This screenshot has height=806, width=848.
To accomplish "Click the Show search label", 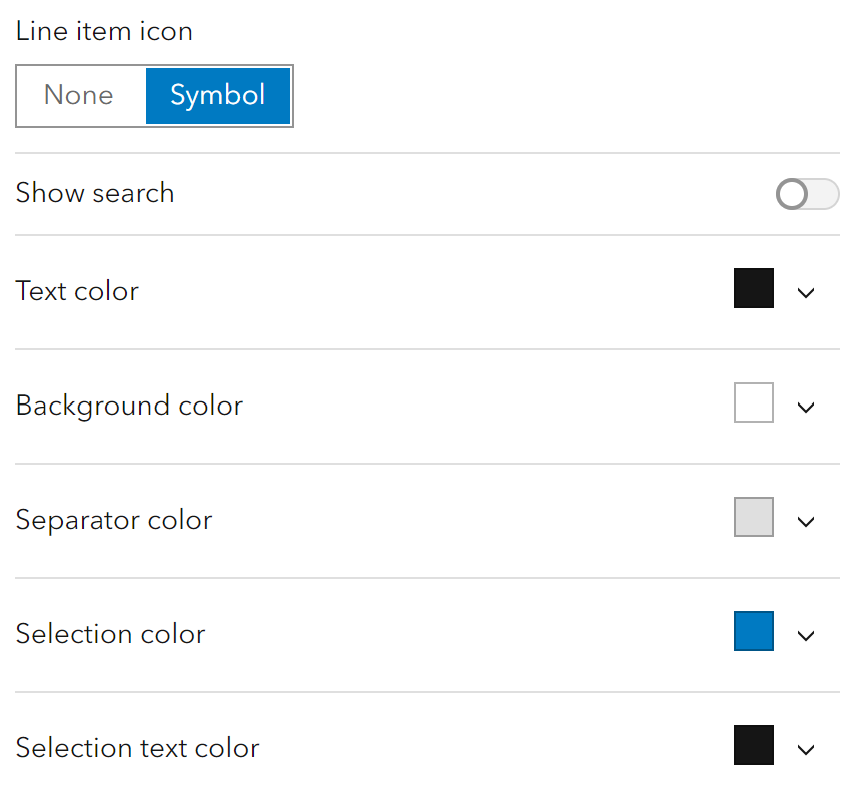I will 95,193.
